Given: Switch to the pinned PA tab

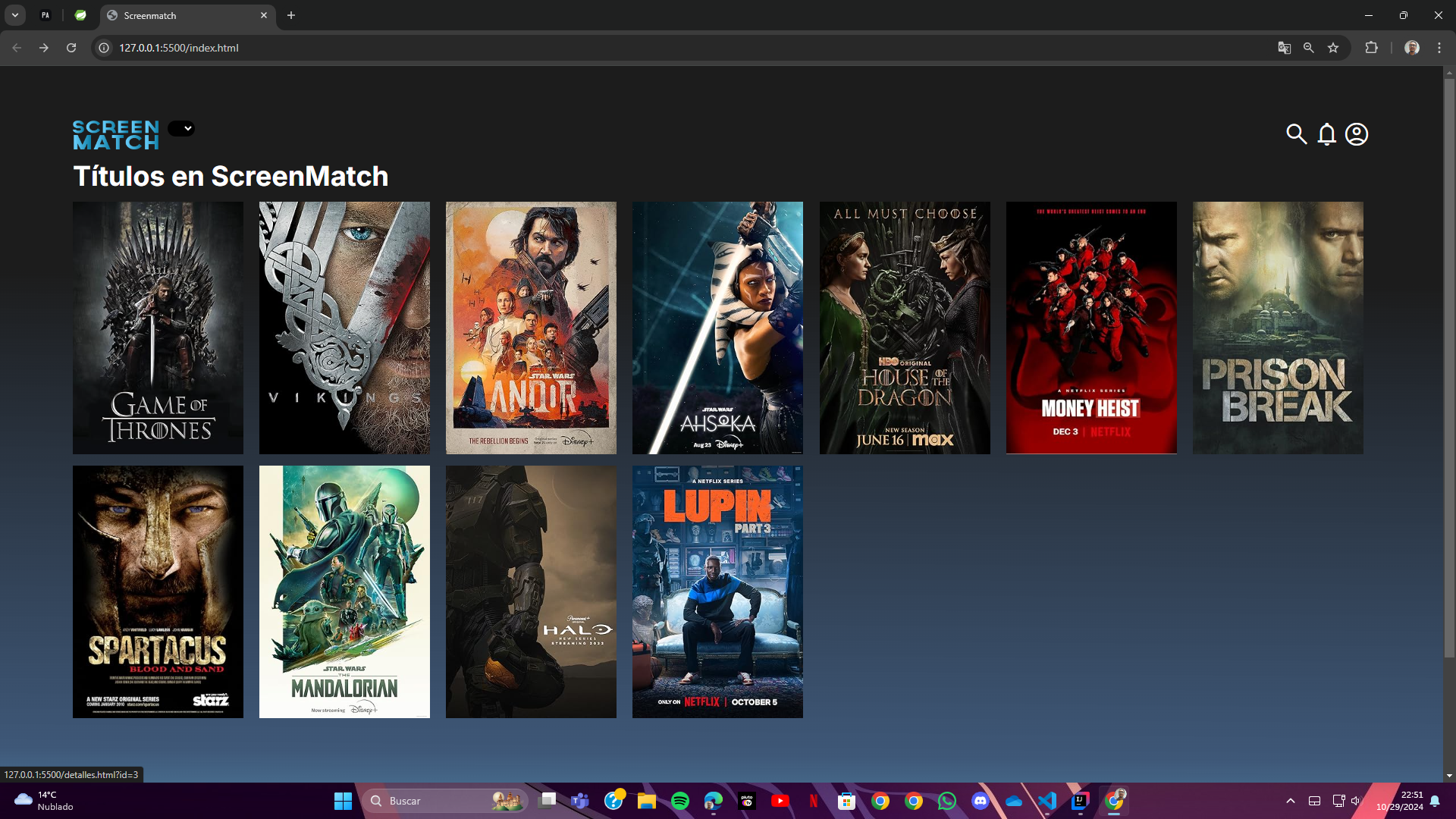Looking at the screenshot, I should [45, 15].
